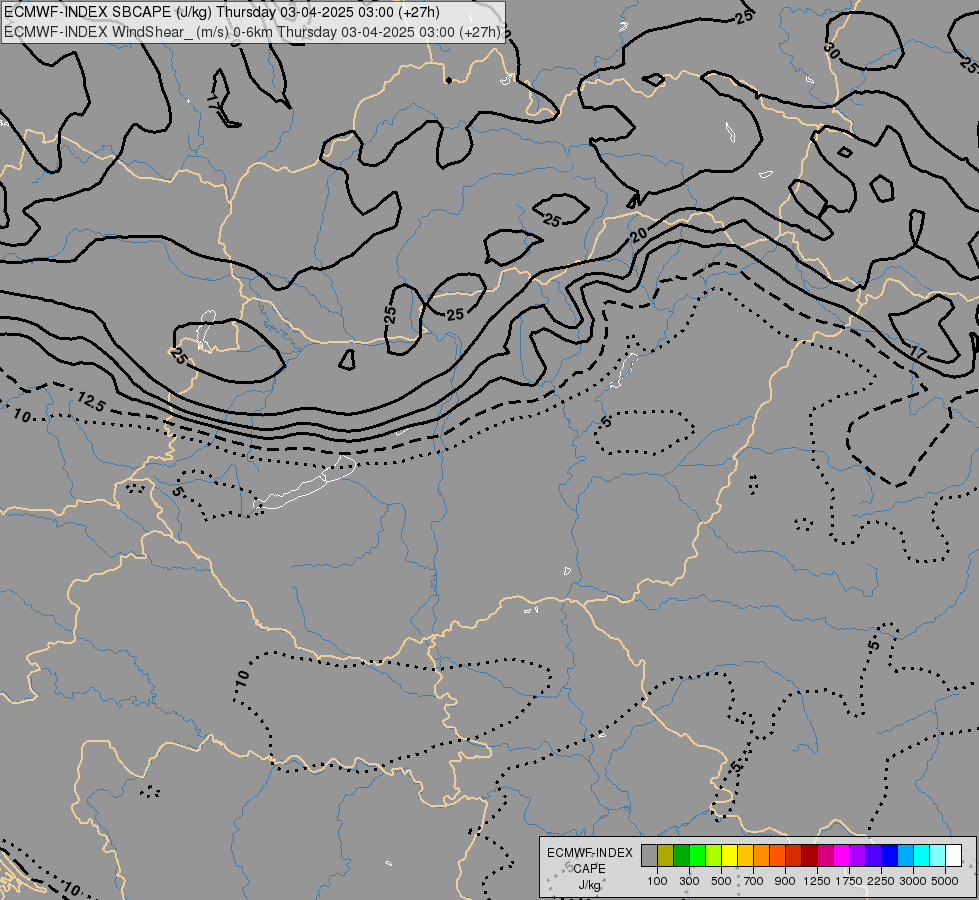Click the bright magenta legend swatch

[841, 855]
